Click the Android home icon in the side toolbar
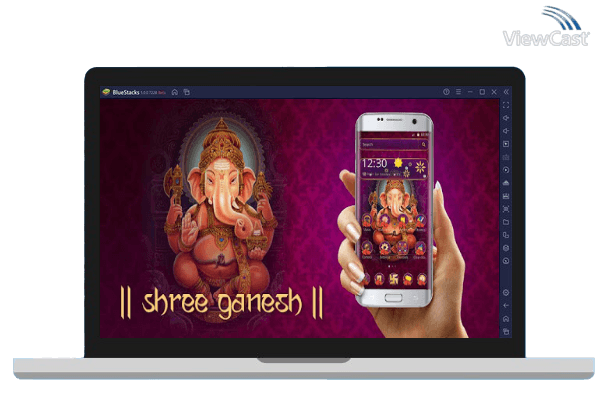 [506, 319]
